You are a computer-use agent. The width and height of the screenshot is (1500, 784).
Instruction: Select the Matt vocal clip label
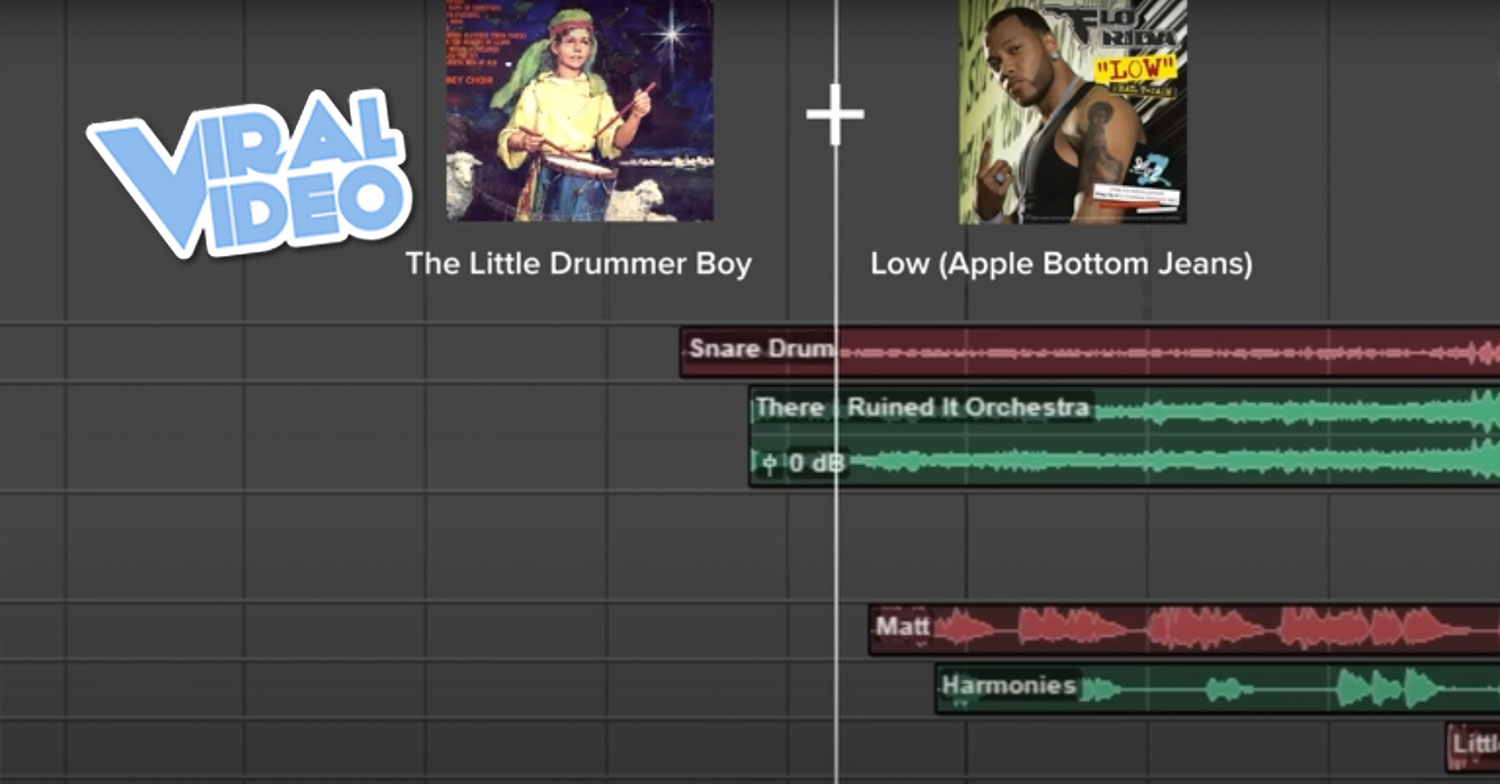tap(902, 627)
